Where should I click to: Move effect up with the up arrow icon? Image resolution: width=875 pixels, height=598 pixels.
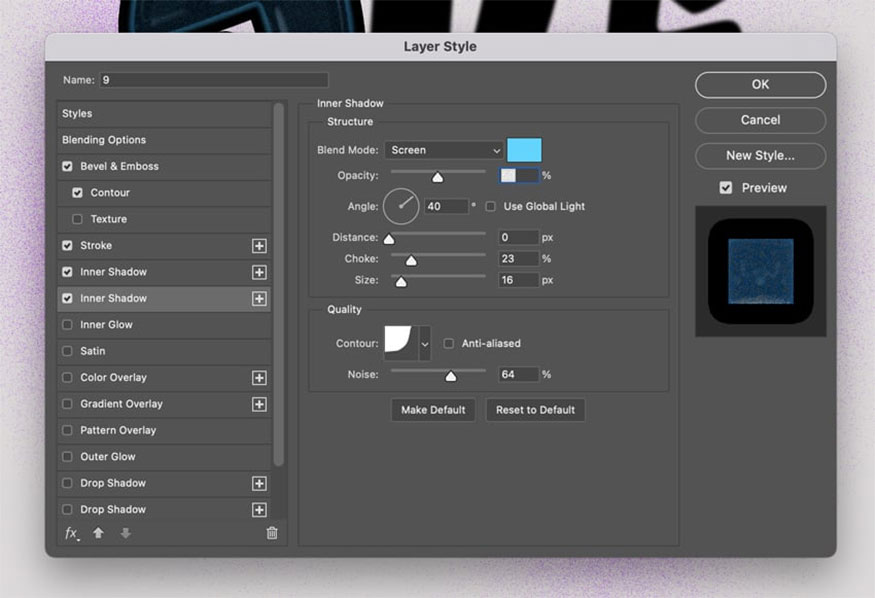(x=98, y=534)
